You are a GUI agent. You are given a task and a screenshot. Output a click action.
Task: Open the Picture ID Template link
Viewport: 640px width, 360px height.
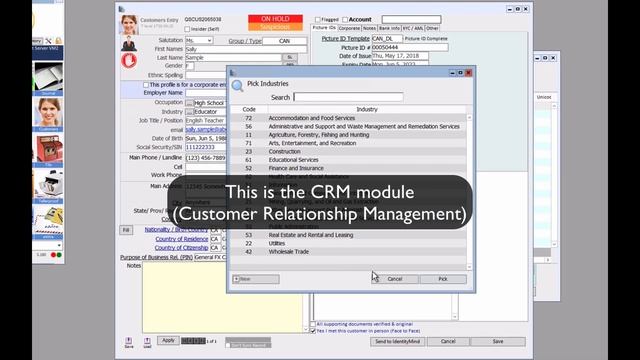[x=345, y=38]
